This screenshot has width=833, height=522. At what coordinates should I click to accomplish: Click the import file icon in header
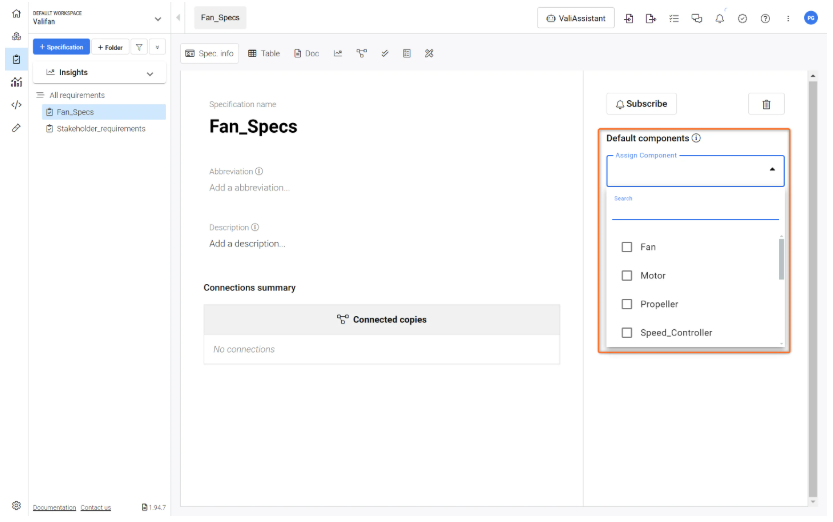pos(629,18)
